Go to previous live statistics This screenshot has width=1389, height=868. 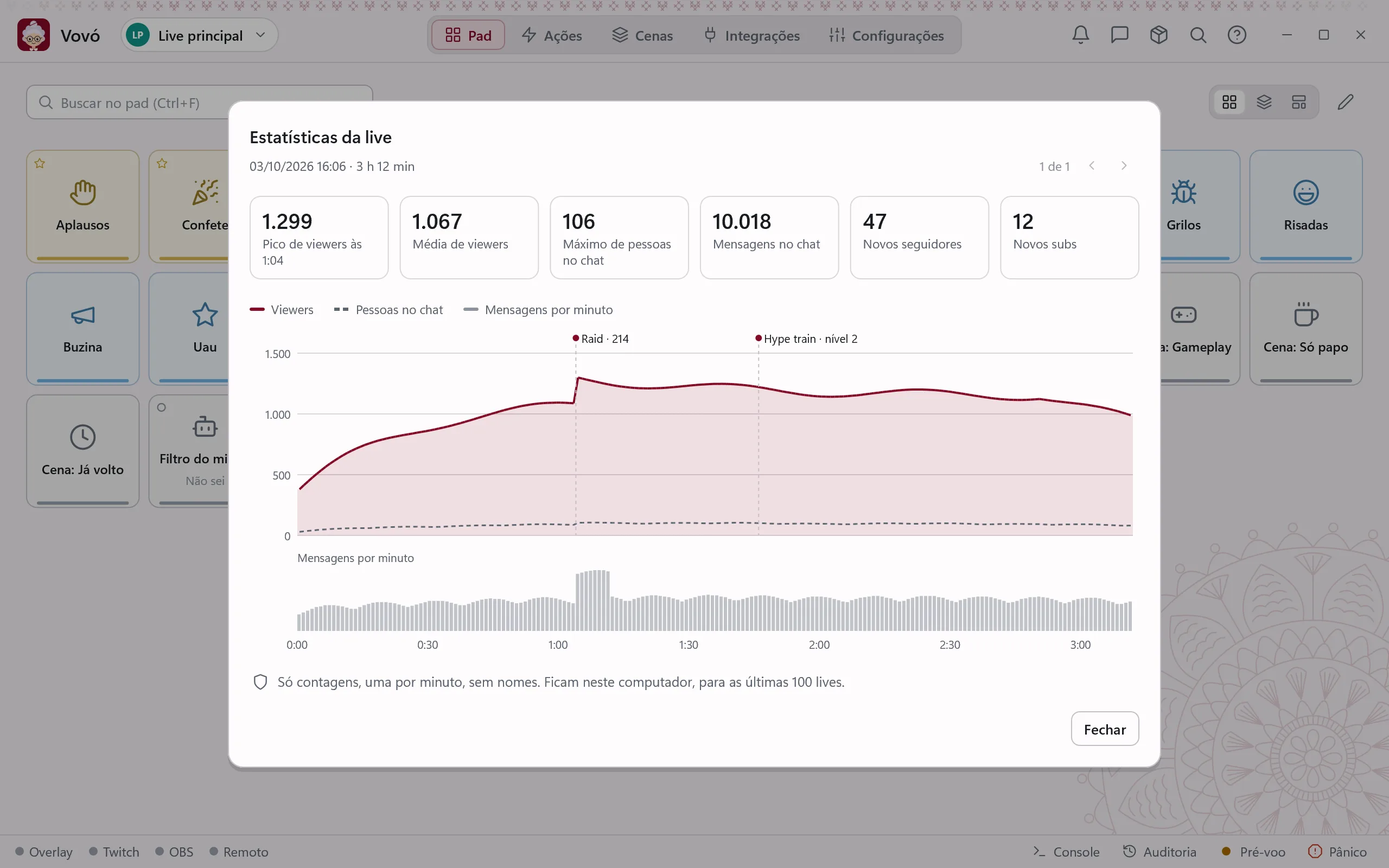coord(1092,166)
